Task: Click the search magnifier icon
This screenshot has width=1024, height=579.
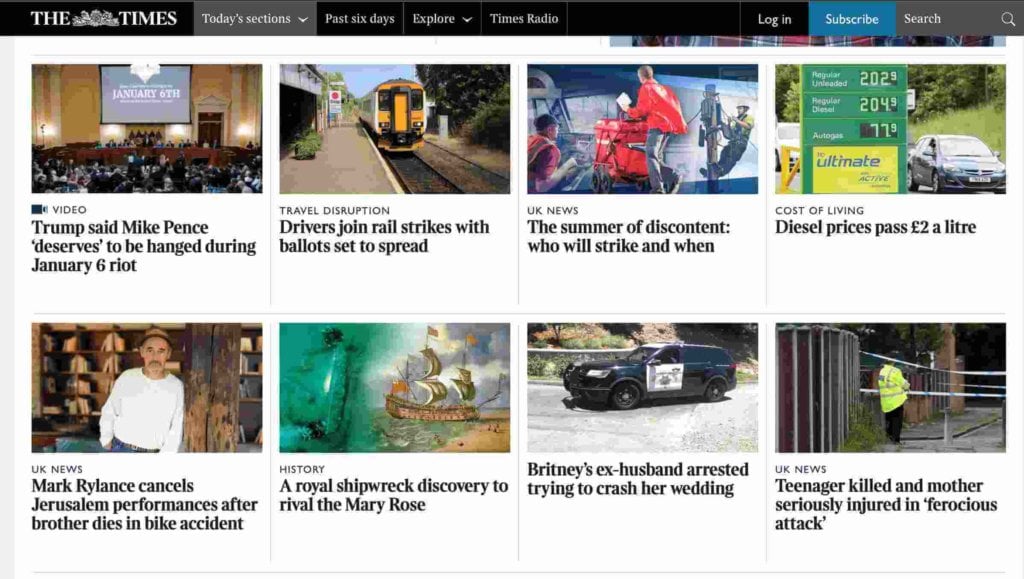Action: [x=1008, y=18]
